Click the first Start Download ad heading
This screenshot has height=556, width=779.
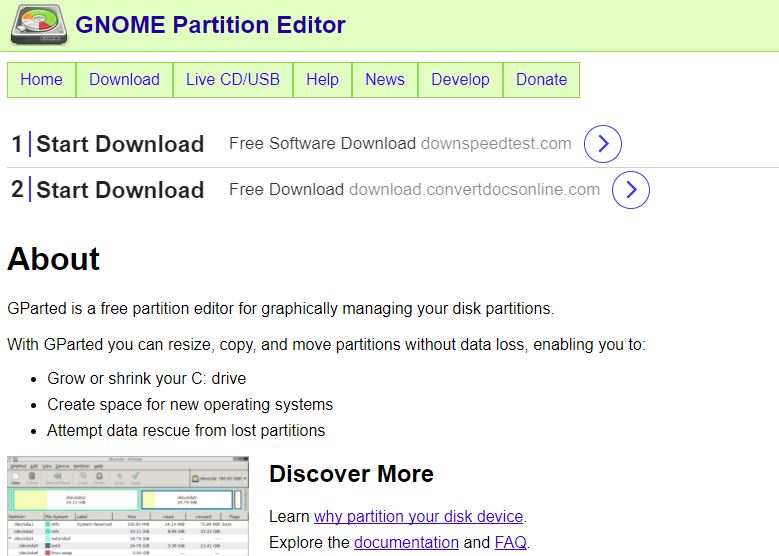(120, 144)
